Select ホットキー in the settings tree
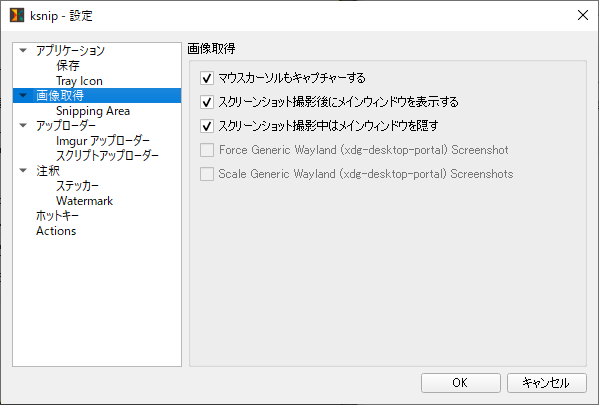The image size is (599, 405). point(57,215)
